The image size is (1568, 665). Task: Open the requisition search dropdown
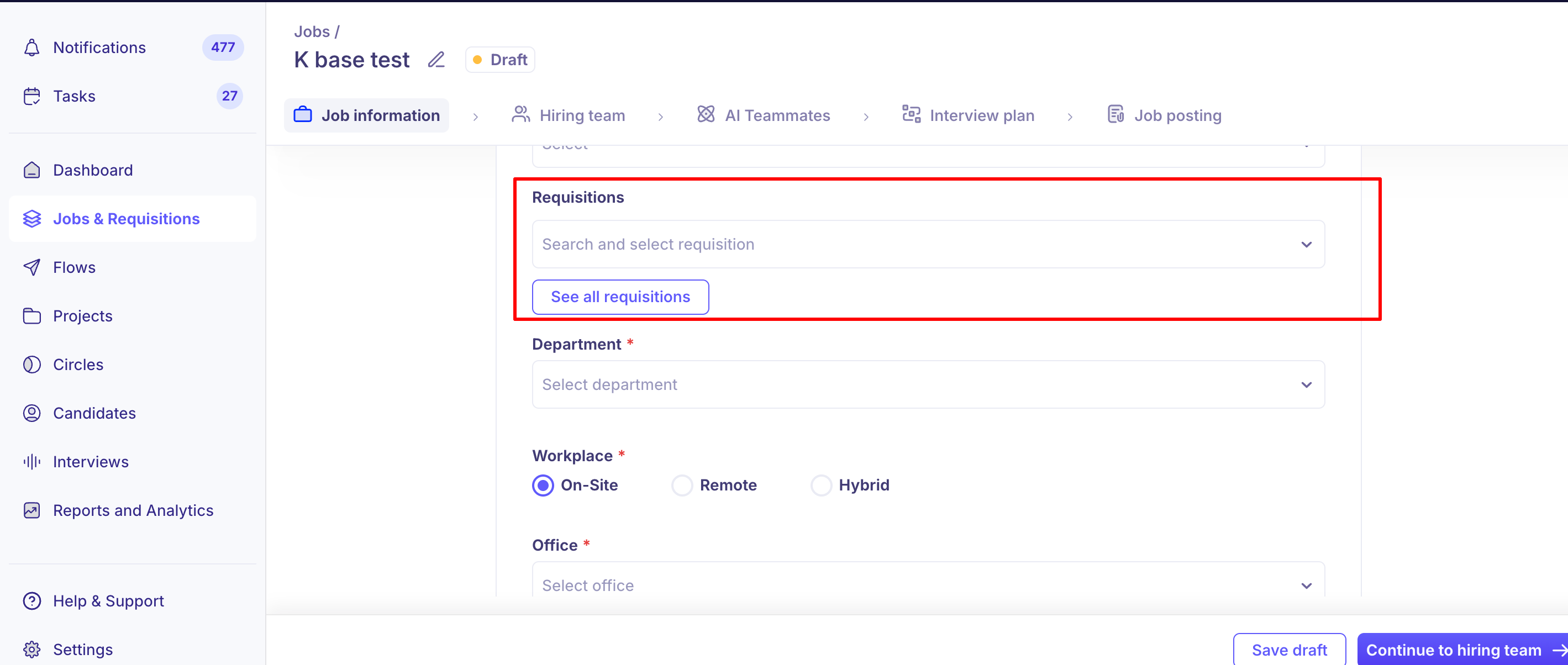pyautogui.click(x=928, y=244)
